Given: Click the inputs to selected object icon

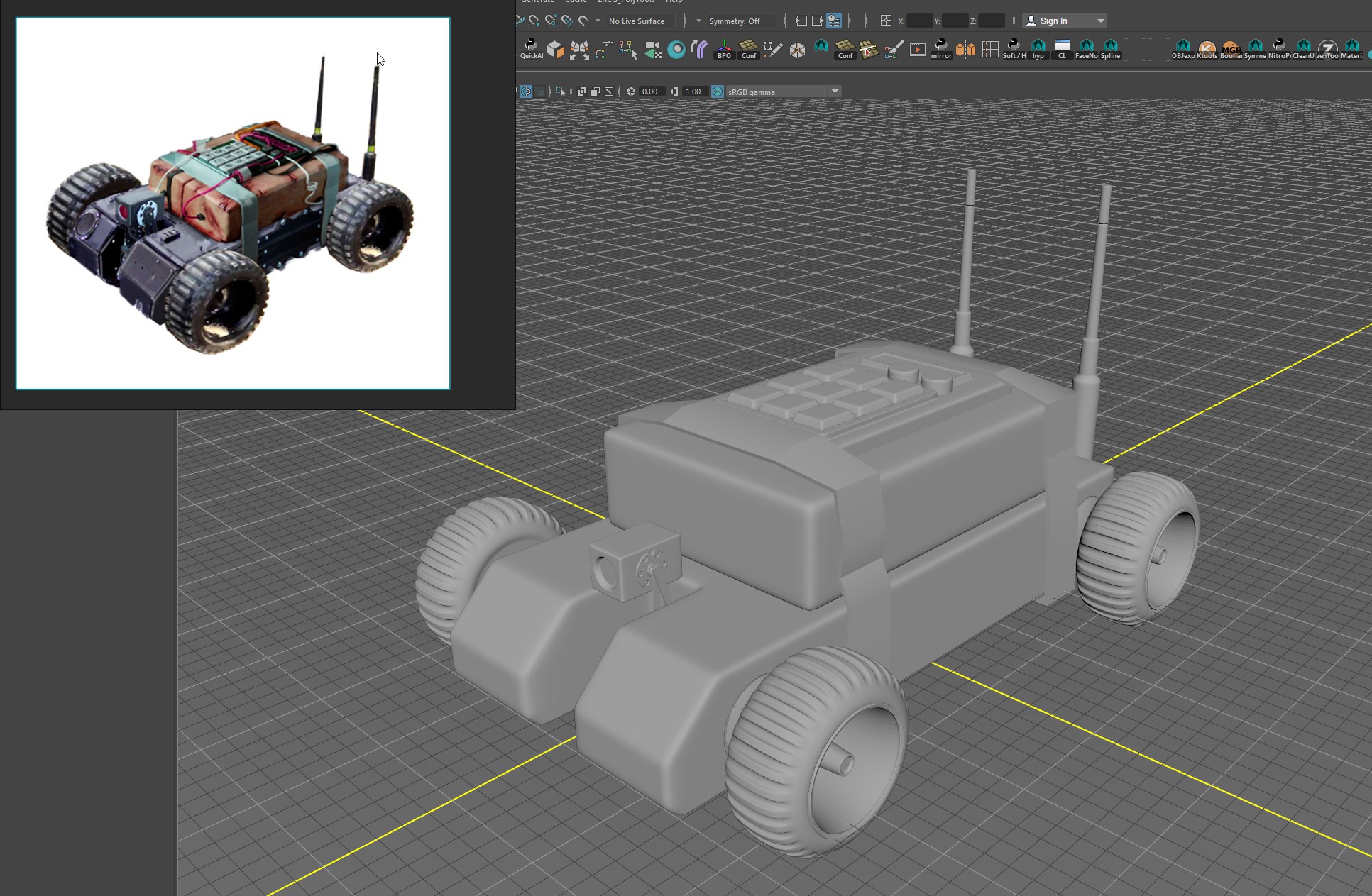Looking at the screenshot, I should point(801,21).
